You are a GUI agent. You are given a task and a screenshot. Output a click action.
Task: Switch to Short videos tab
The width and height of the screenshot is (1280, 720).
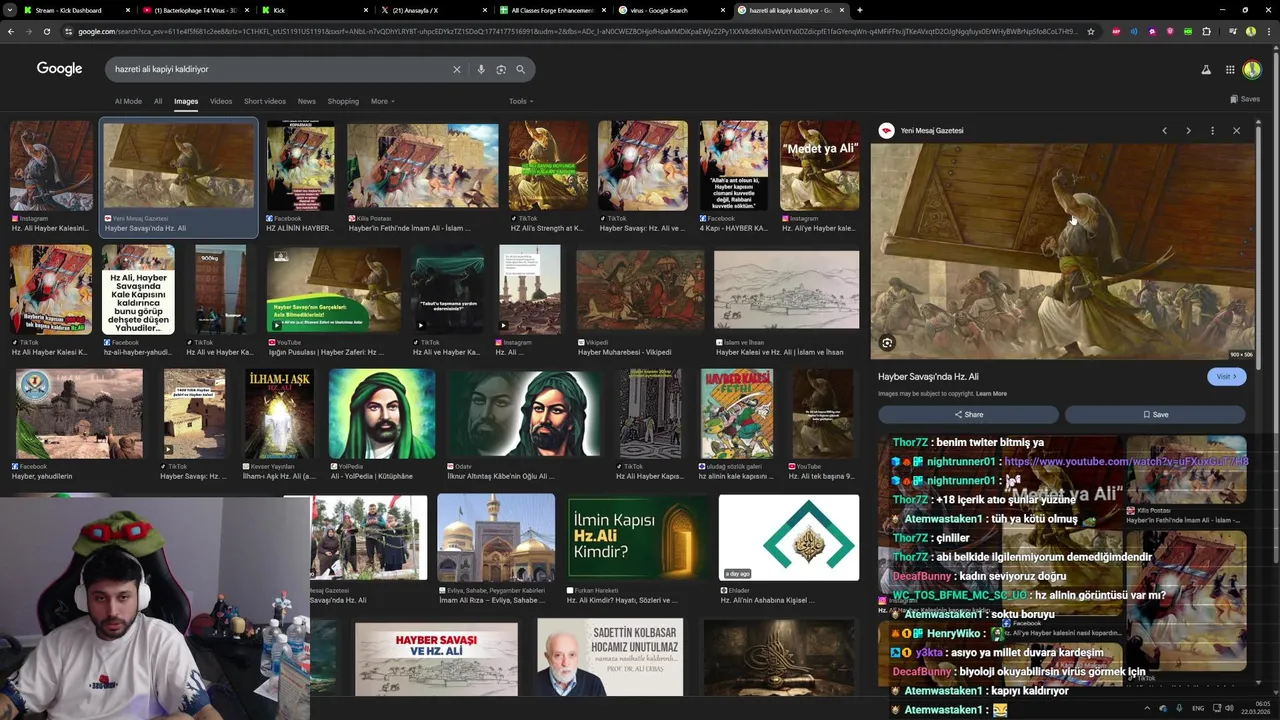click(265, 101)
